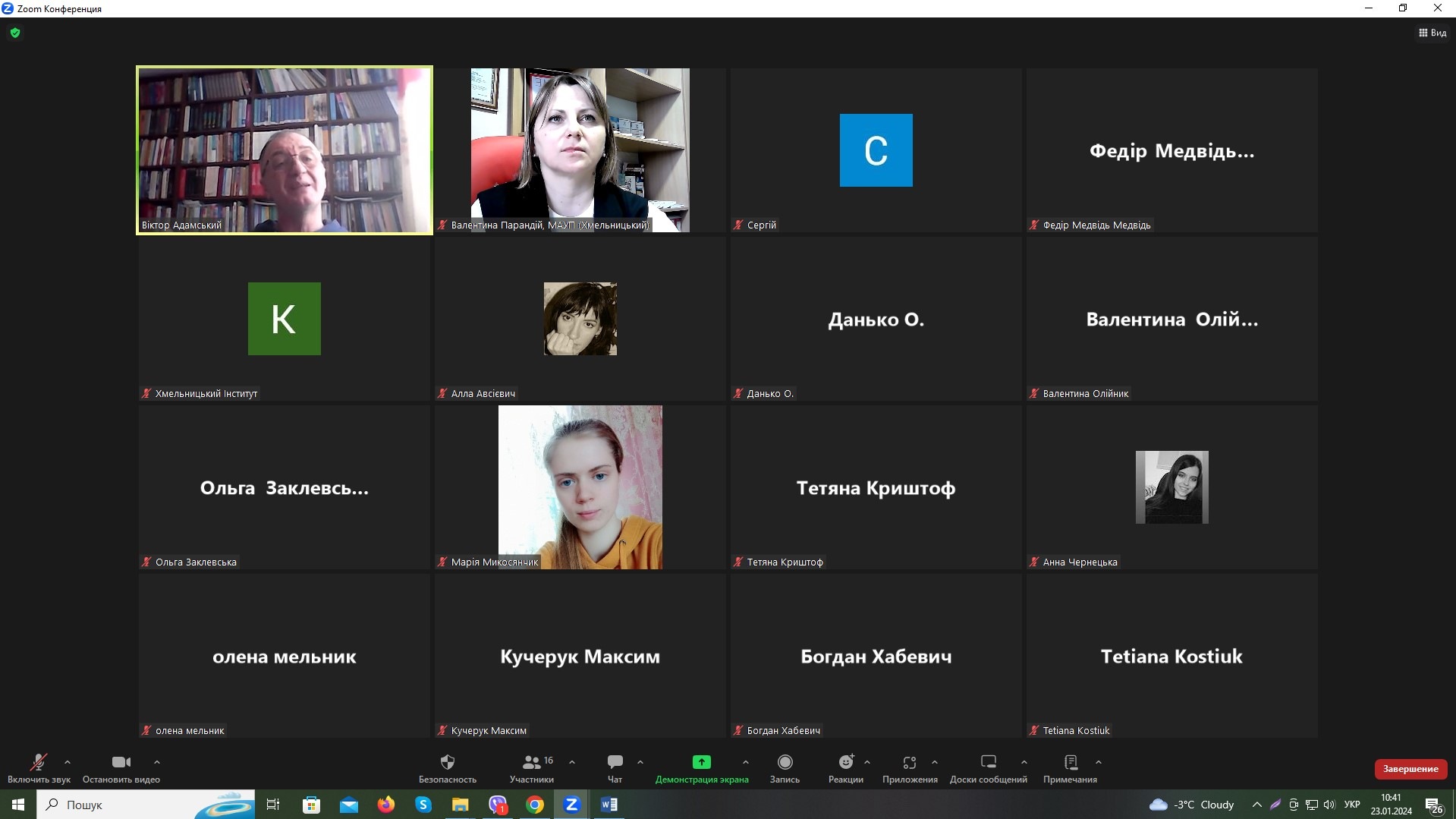Open the Notes (Примечания) icon
Screen dimensions: 1456x819
(x=1071, y=761)
